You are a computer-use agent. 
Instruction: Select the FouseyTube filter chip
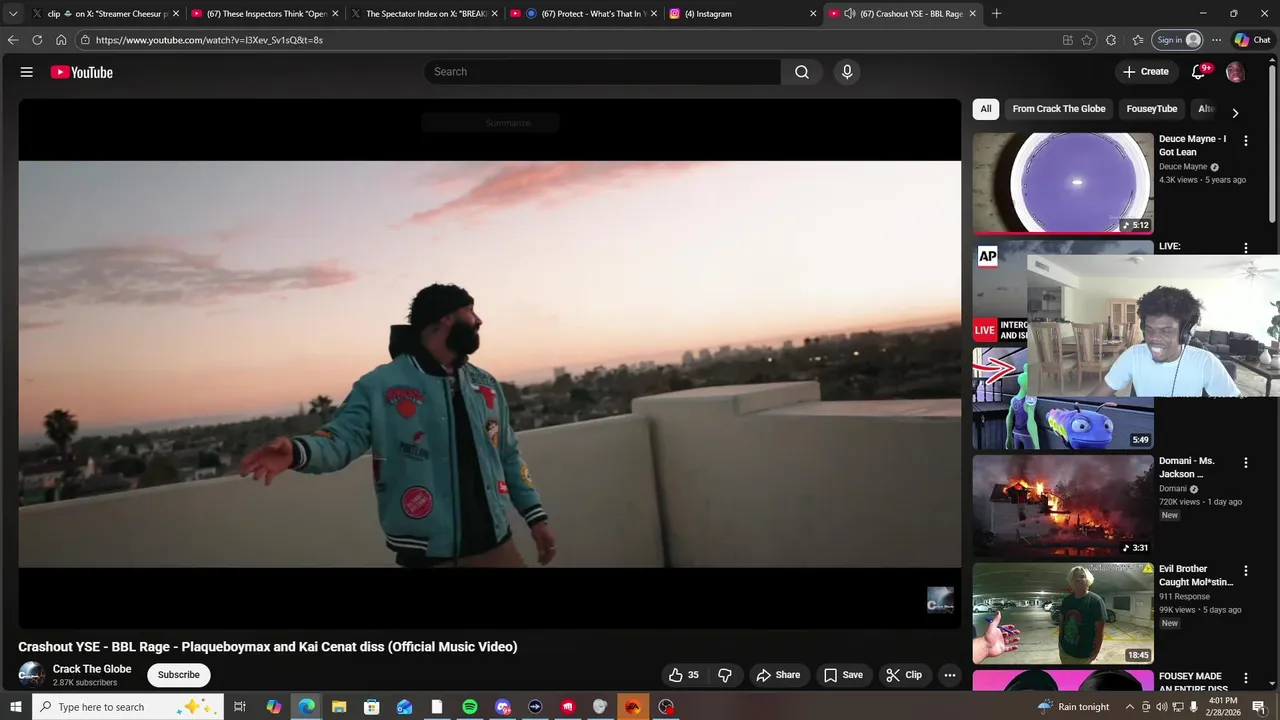(1152, 109)
